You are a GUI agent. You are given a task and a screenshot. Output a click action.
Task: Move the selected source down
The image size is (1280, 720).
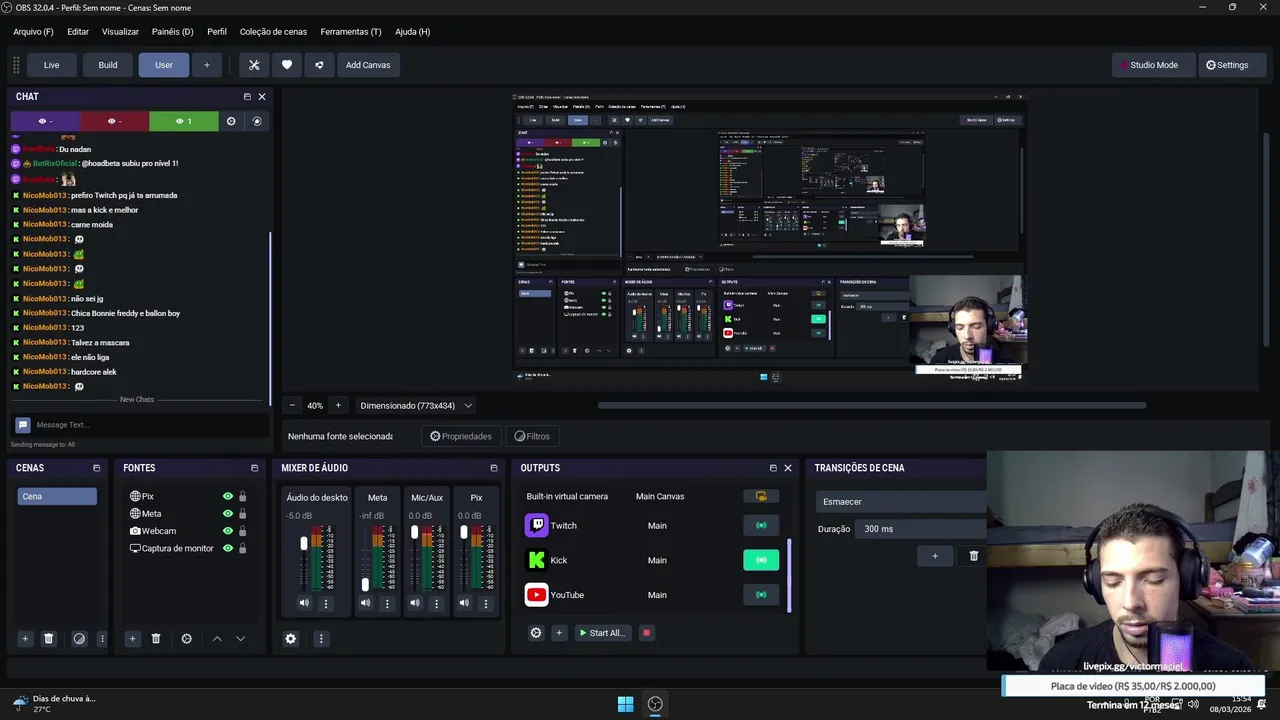(240, 639)
